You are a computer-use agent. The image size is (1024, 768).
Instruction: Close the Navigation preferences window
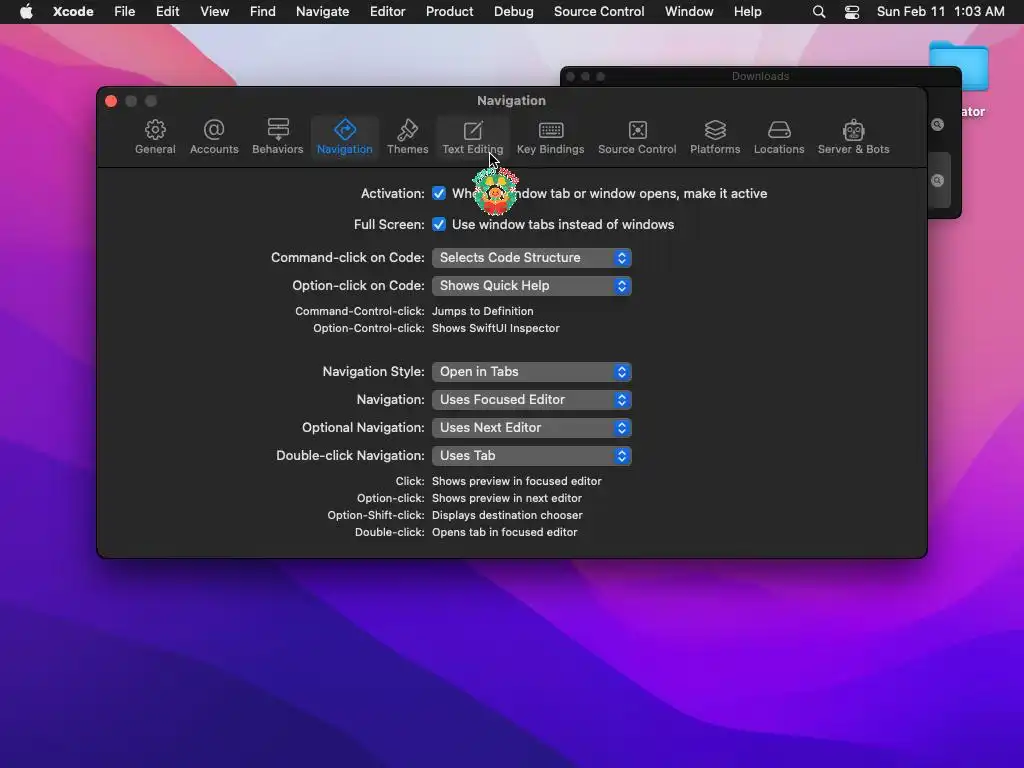tap(111, 101)
